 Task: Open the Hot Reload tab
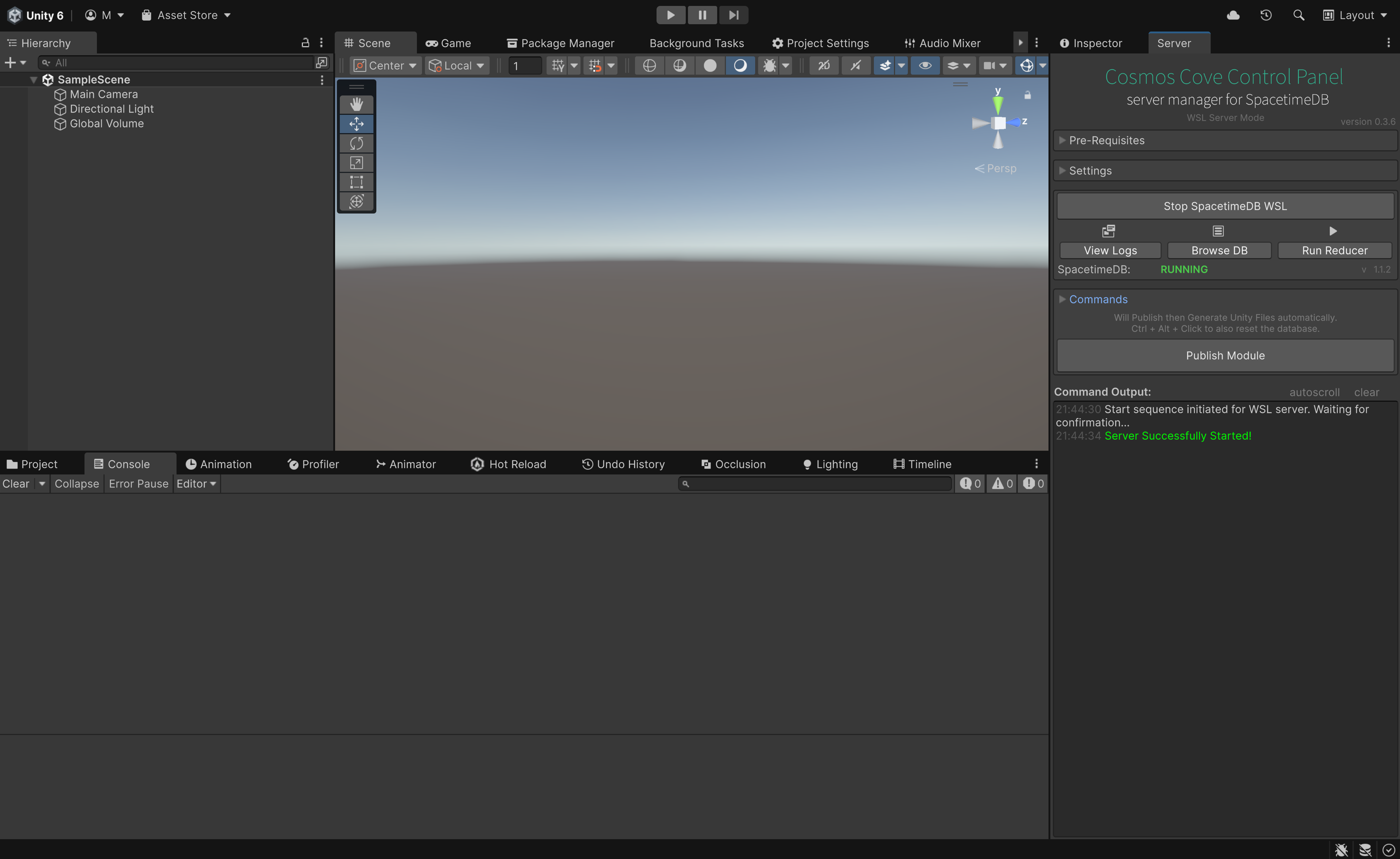tap(509, 464)
